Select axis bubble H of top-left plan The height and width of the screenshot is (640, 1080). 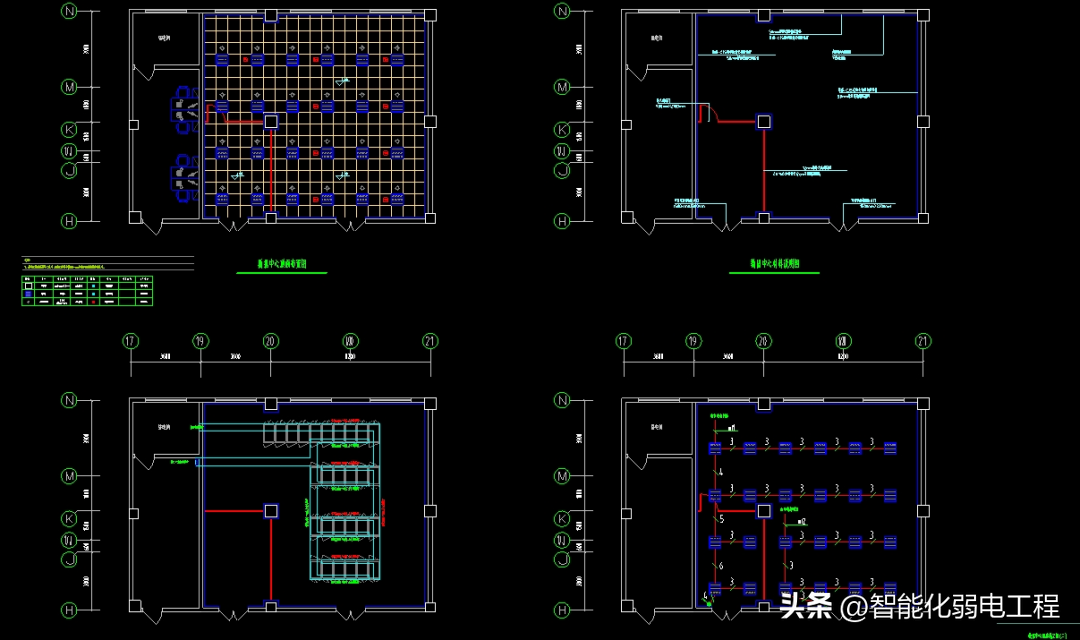click(x=70, y=220)
